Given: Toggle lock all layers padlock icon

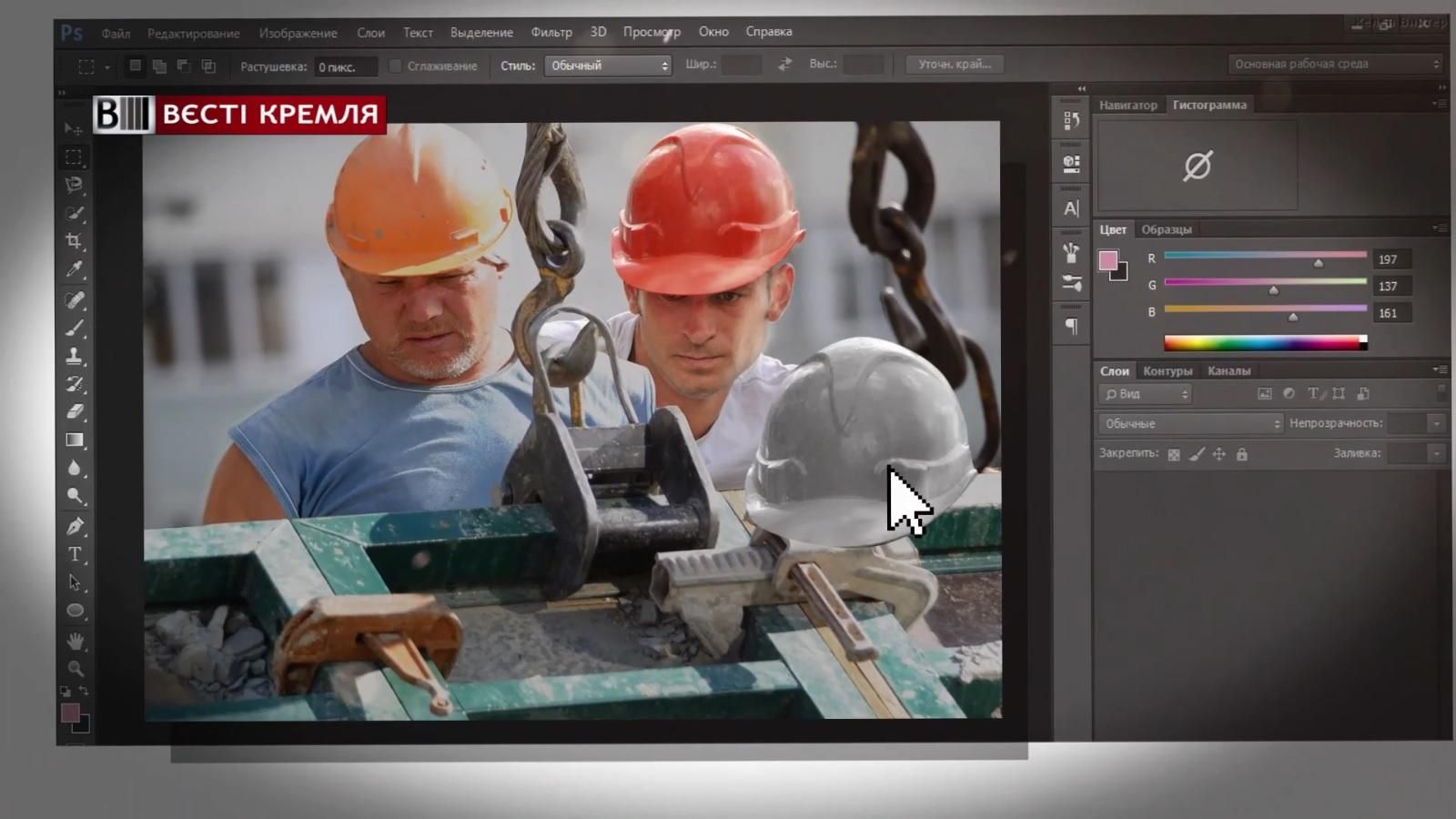Looking at the screenshot, I should click(x=1241, y=454).
